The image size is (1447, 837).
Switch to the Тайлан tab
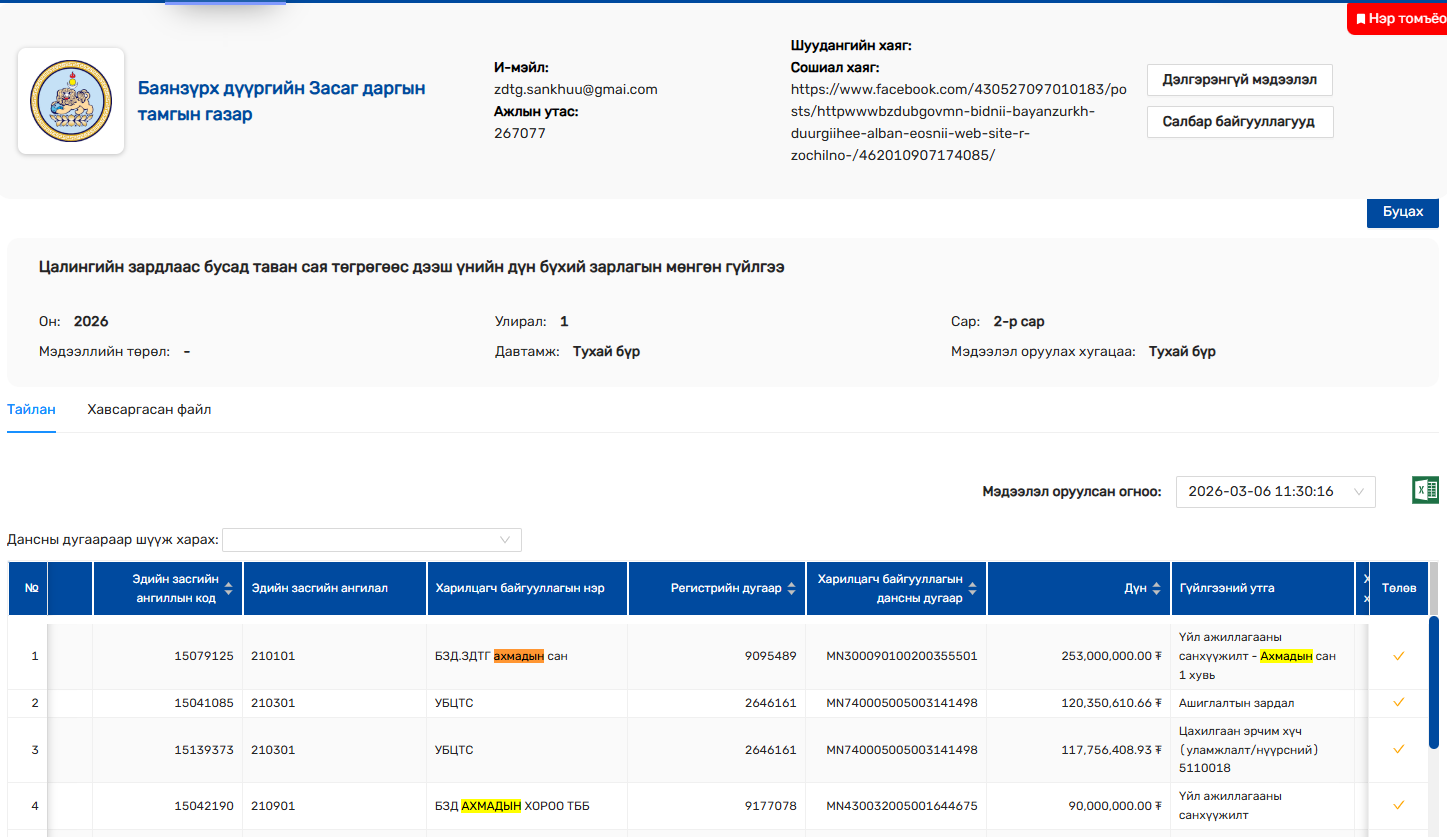tap(31, 410)
